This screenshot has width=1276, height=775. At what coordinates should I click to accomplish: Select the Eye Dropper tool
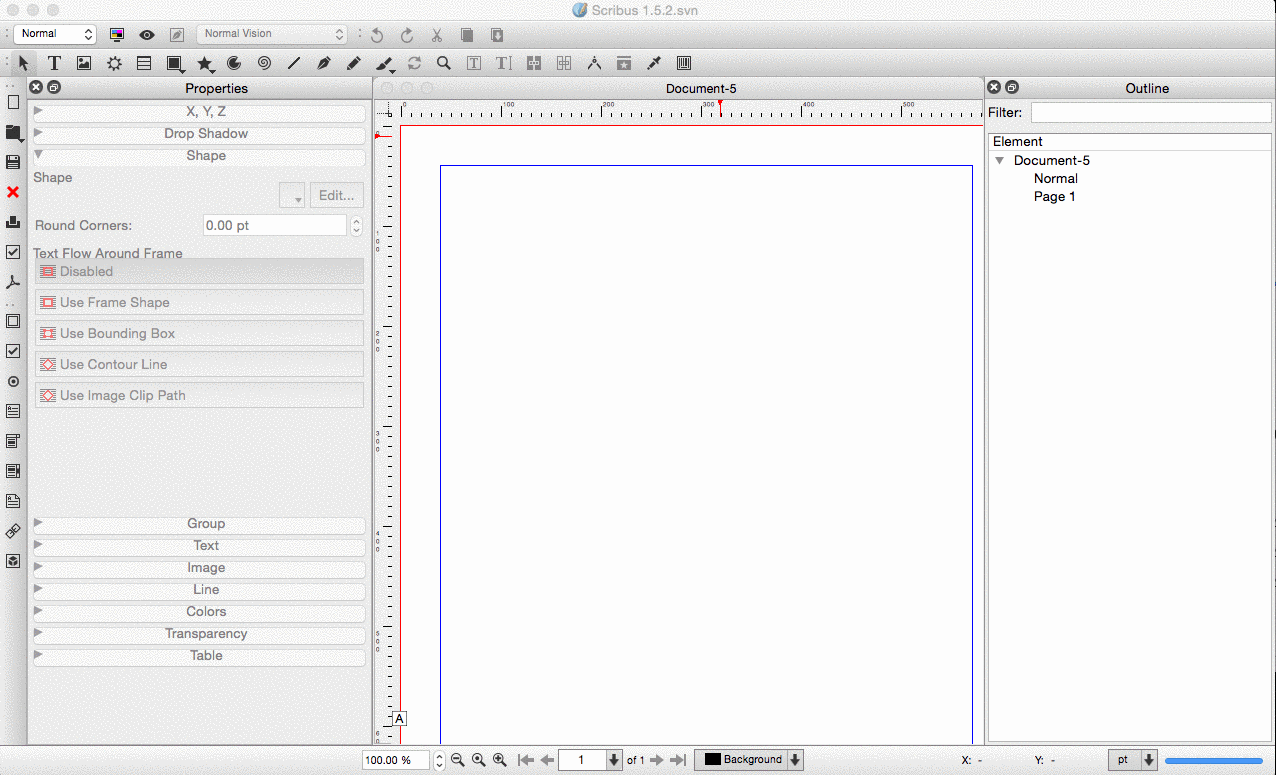(654, 63)
